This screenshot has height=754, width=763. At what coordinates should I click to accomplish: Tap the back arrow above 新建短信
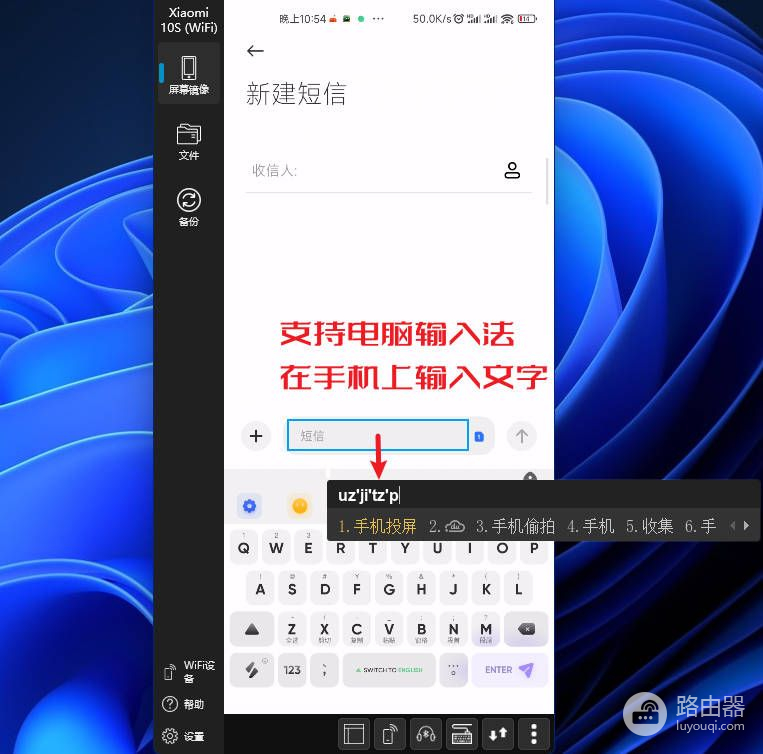click(255, 51)
